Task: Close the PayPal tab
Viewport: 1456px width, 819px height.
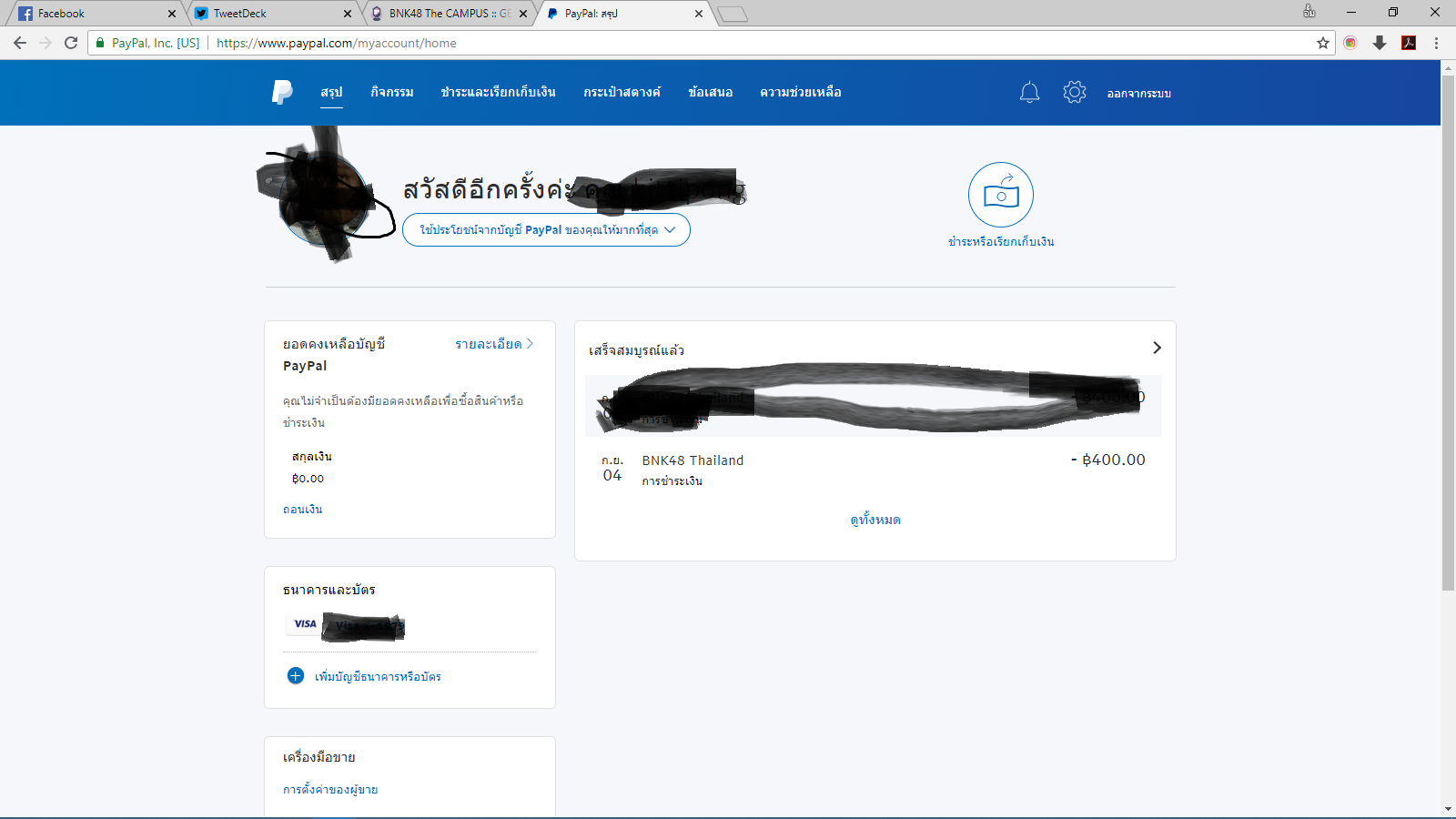Action: (x=699, y=14)
